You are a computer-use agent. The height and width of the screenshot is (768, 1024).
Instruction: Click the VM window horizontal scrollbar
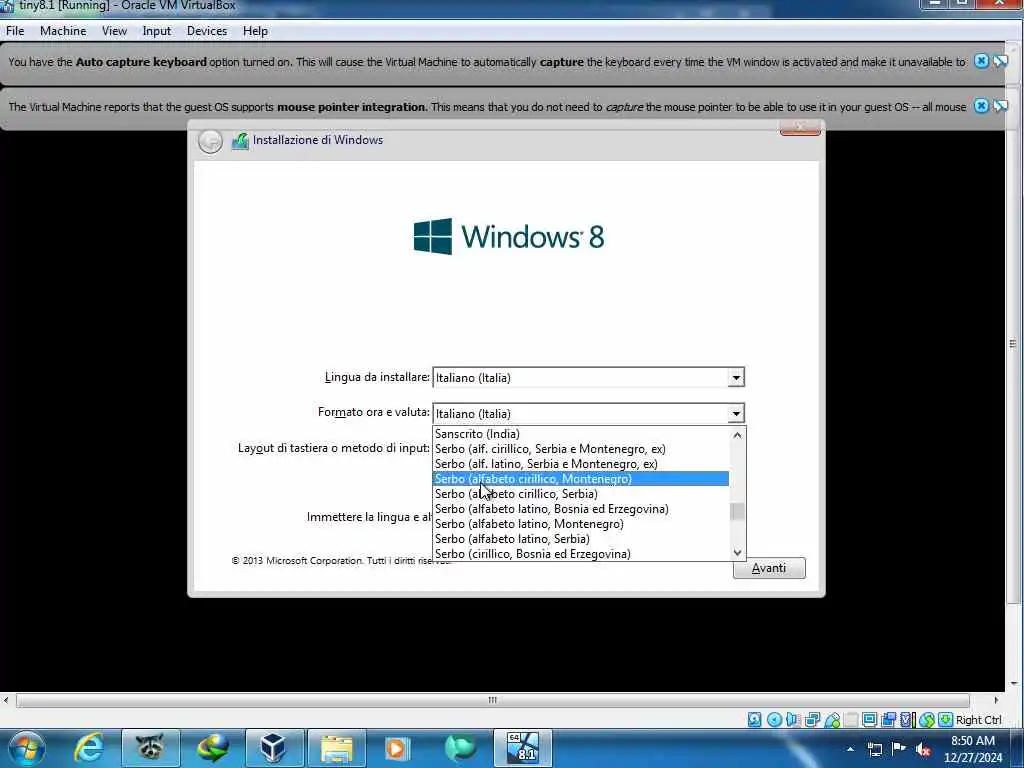pos(492,700)
